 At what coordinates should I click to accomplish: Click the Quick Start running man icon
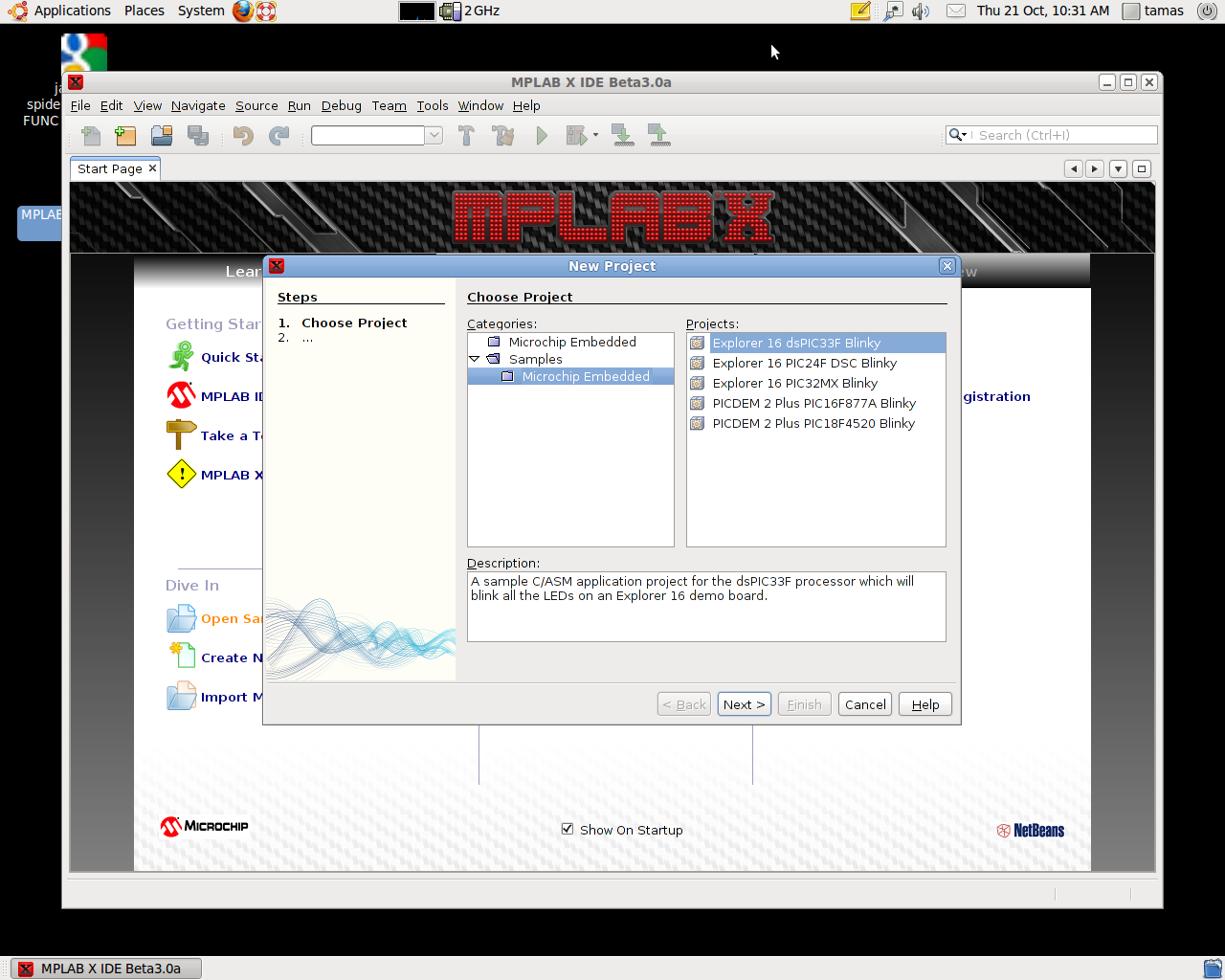(x=181, y=356)
